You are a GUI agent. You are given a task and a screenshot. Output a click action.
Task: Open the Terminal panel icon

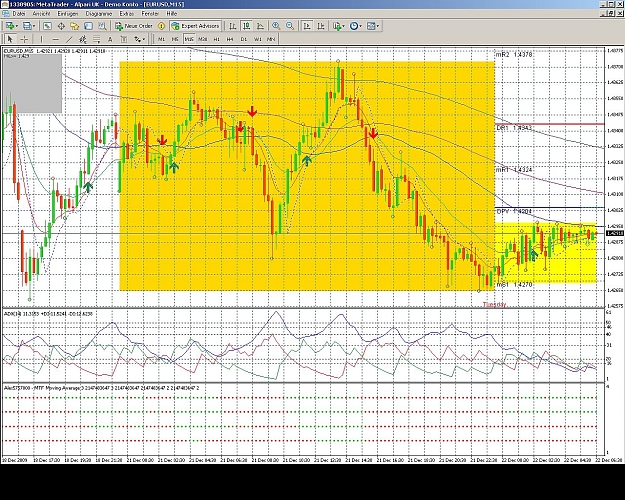click(x=88, y=26)
